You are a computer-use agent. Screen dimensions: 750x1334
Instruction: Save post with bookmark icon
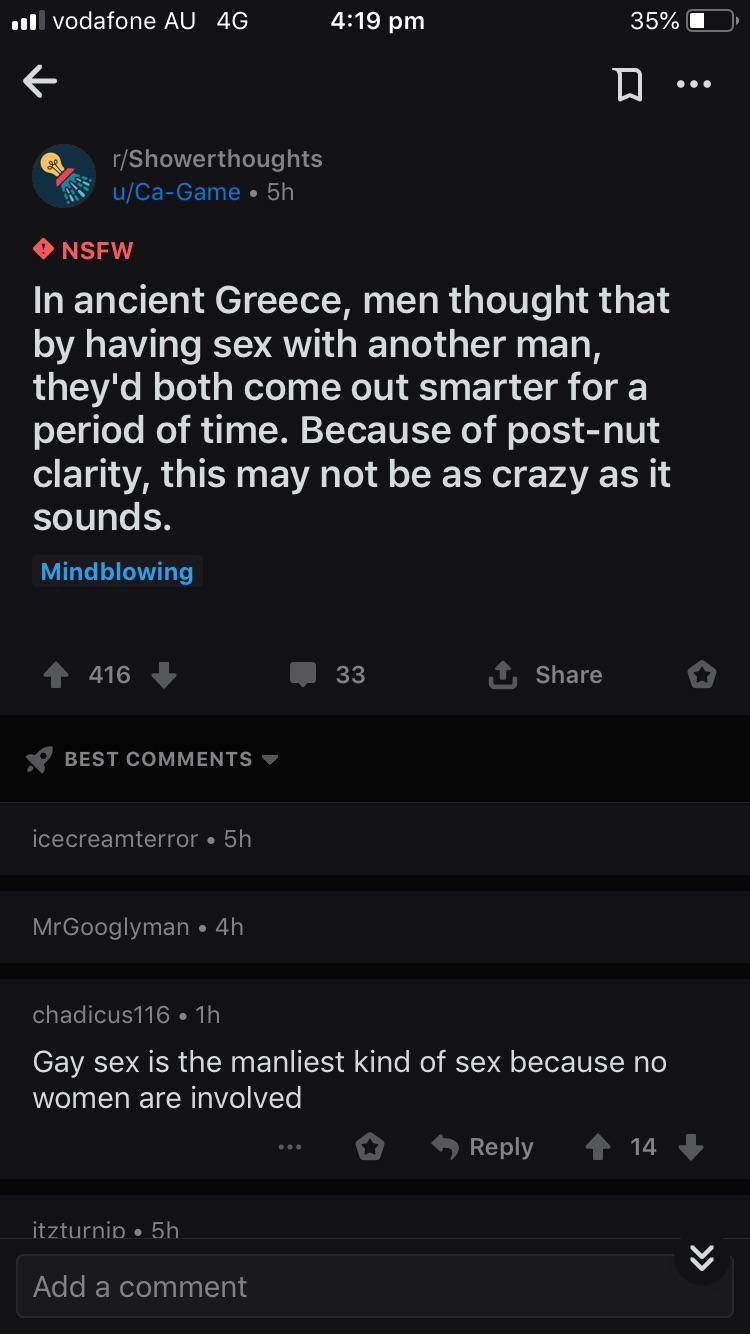[x=628, y=85]
